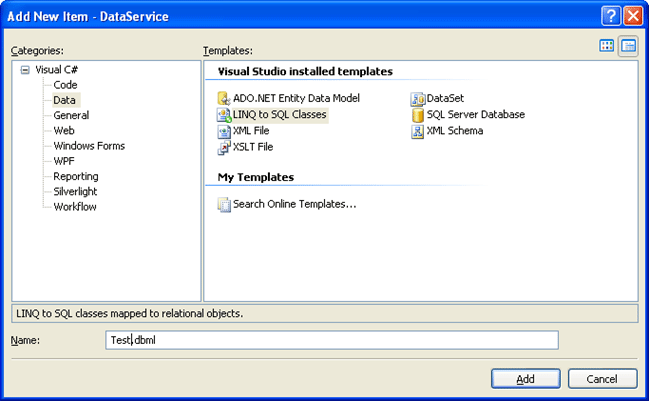649x401 pixels.
Task: Collapse the Visual C# tree node
Action: point(25,70)
